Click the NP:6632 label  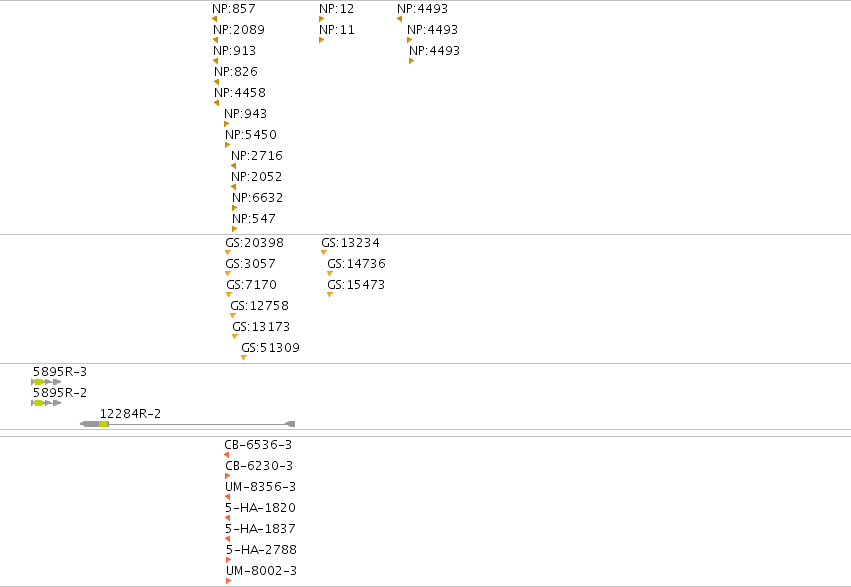pyautogui.click(x=258, y=198)
